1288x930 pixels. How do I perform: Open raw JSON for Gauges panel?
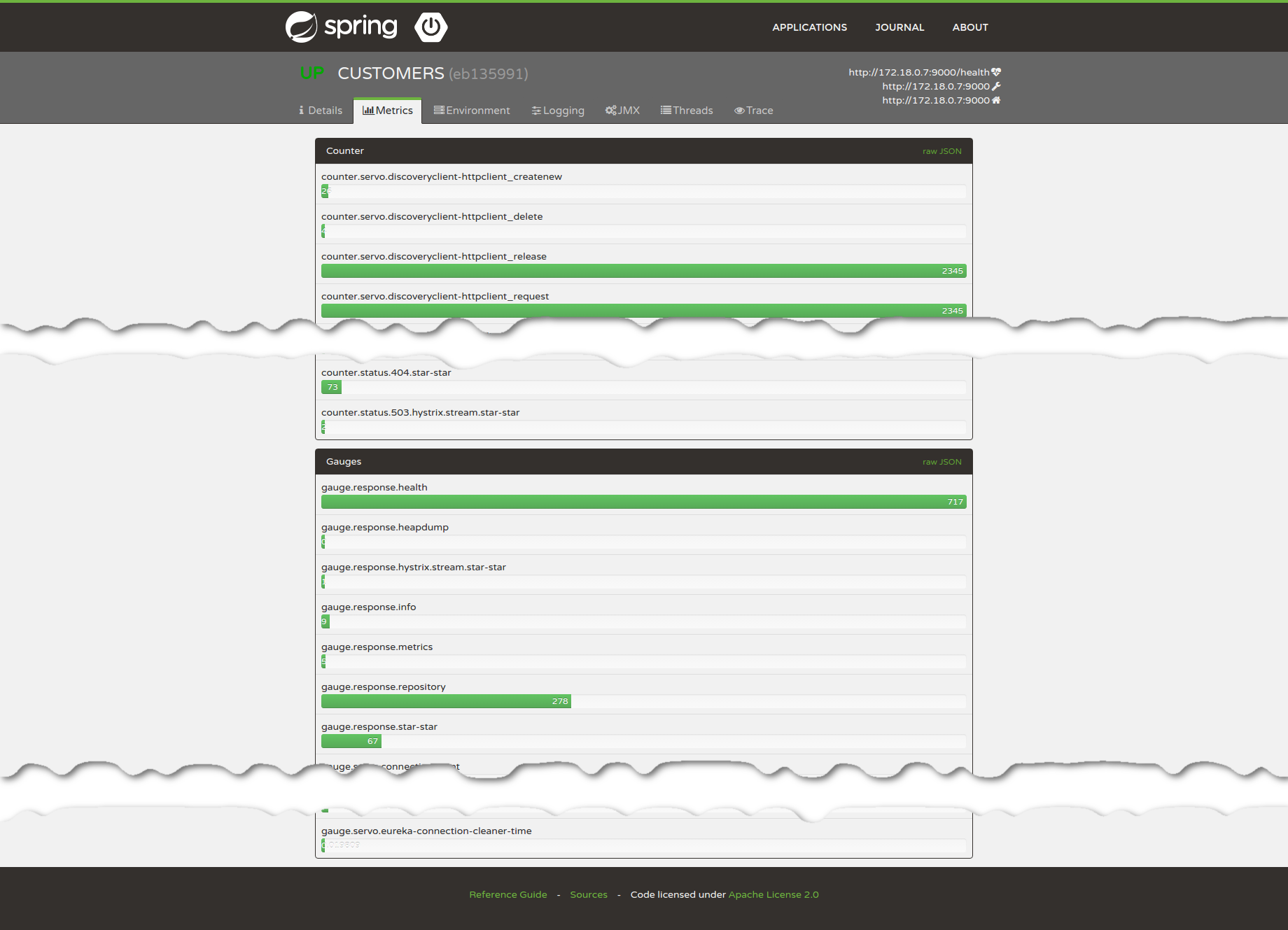(x=941, y=462)
